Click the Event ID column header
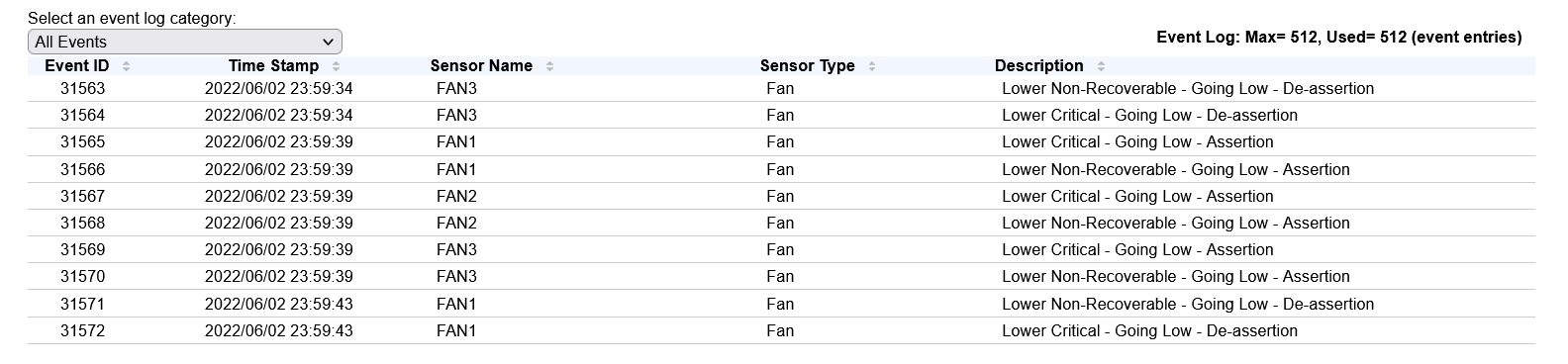1568x364 pixels. tap(77, 66)
